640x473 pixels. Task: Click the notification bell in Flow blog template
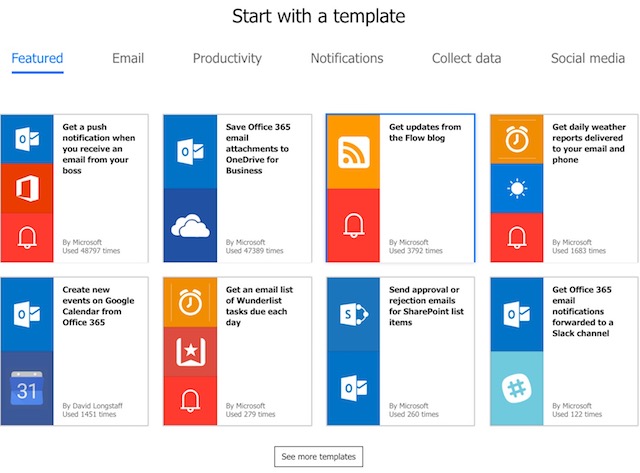tap(353, 225)
